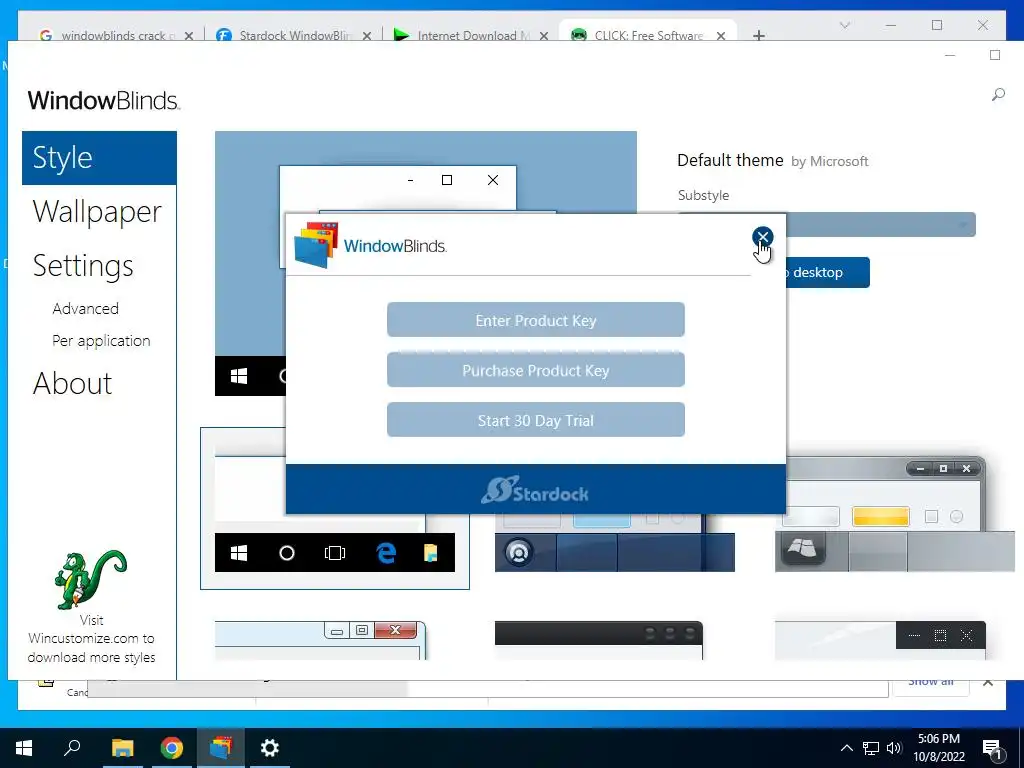The image size is (1024, 768).
Task: Open a new Chrome tab
Action: click(758, 35)
